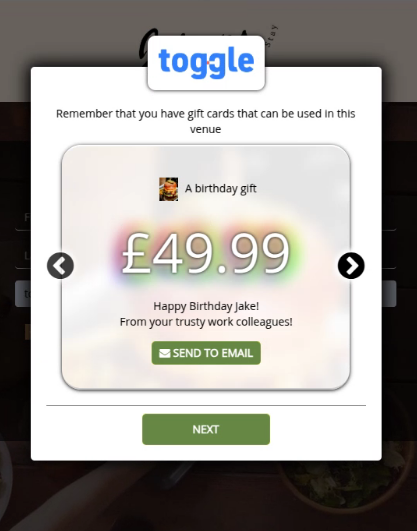417x531 pixels.
Task: Continue with the green NEXT button
Action: (x=206, y=429)
